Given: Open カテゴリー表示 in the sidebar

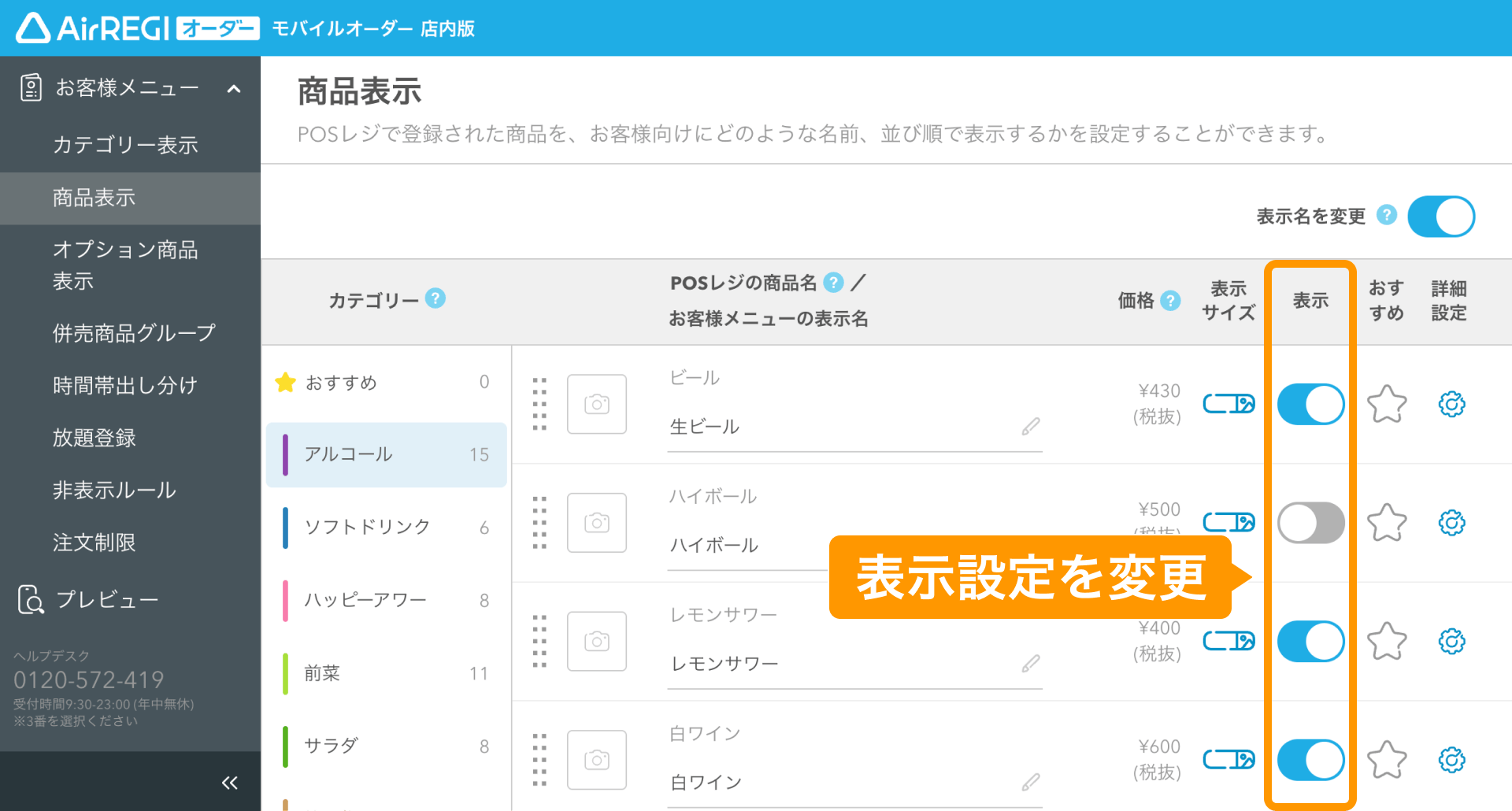Looking at the screenshot, I should tap(125, 145).
